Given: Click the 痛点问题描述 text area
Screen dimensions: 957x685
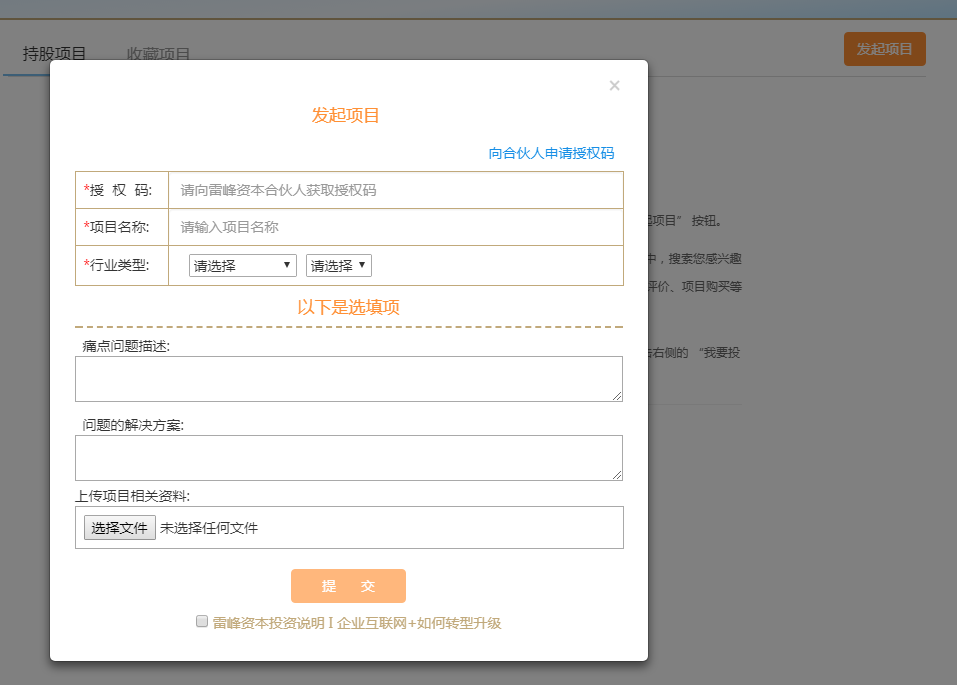Looking at the screenshot, I should [349, 379].
